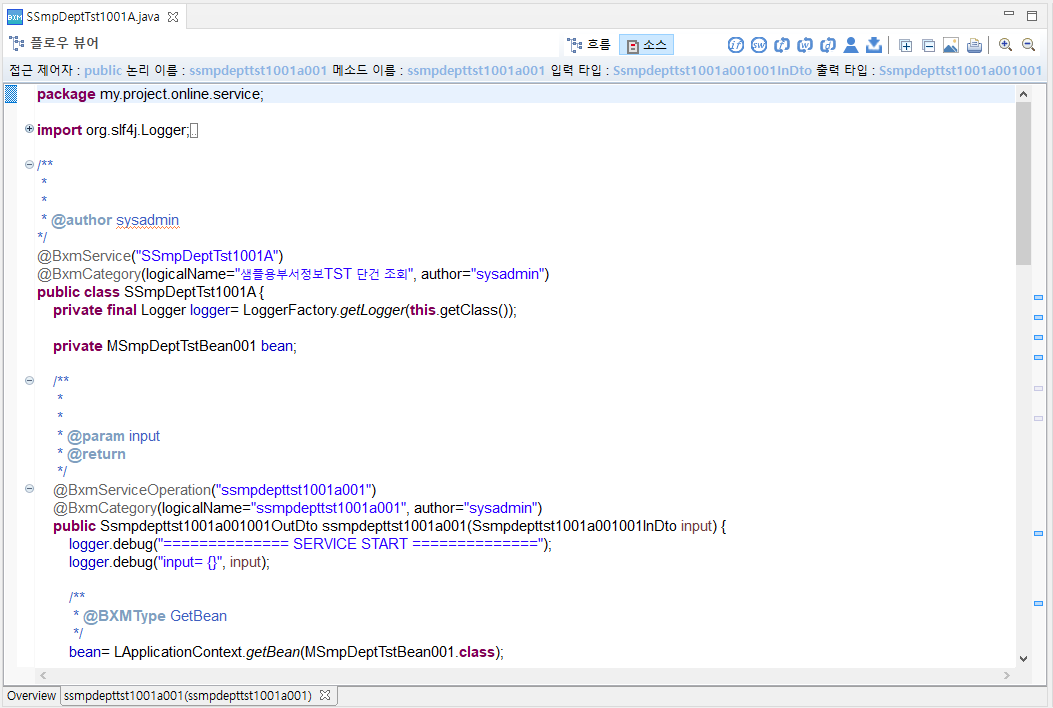Click the print icon in toolbar
Viewport: 1053px width, 708px height.
974,45
